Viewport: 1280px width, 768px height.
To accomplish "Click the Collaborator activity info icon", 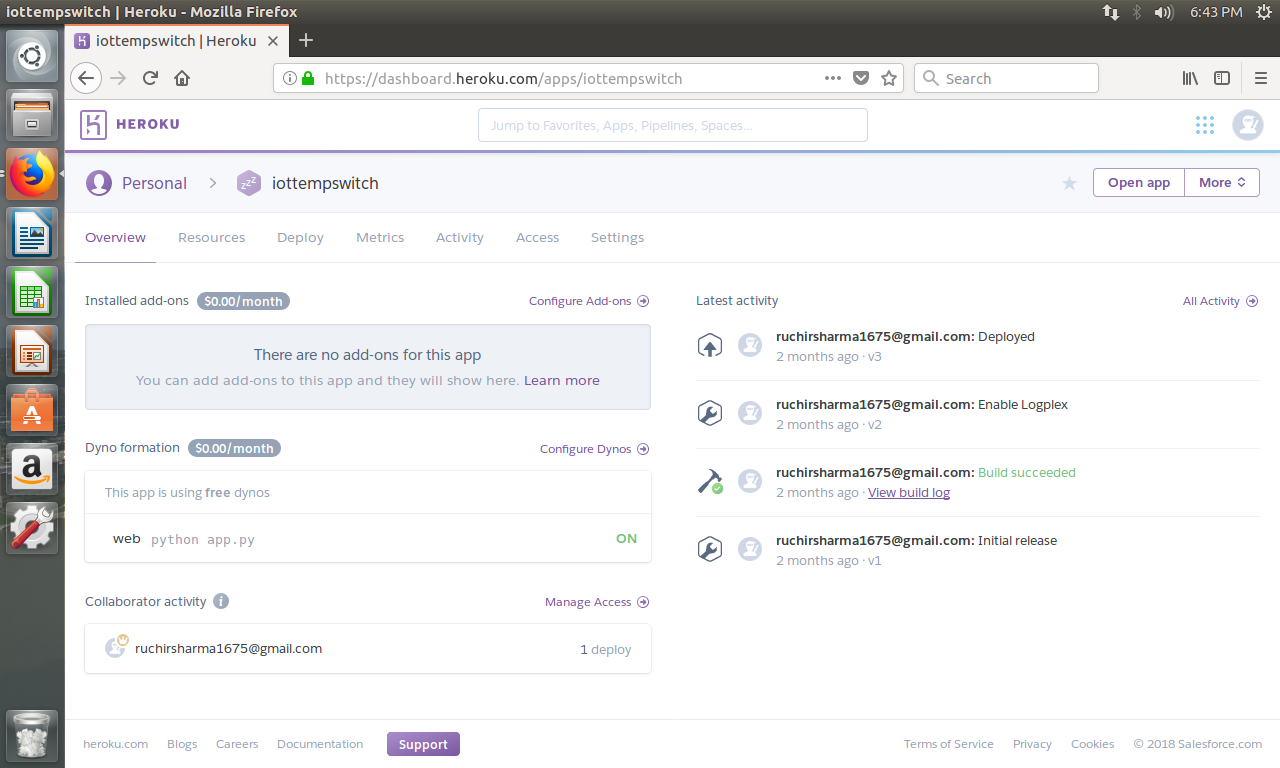I will pyautogui.click(x=221, y=601).
